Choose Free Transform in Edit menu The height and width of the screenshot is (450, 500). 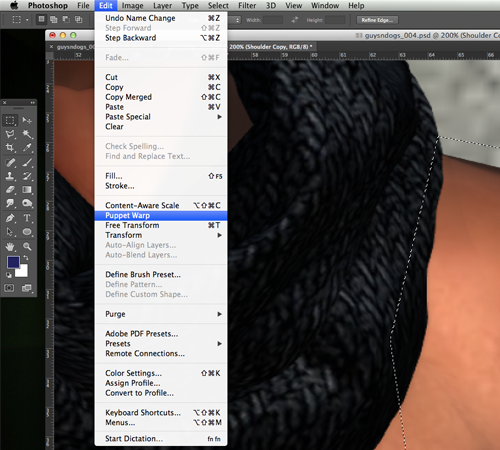tap(161, 225)
